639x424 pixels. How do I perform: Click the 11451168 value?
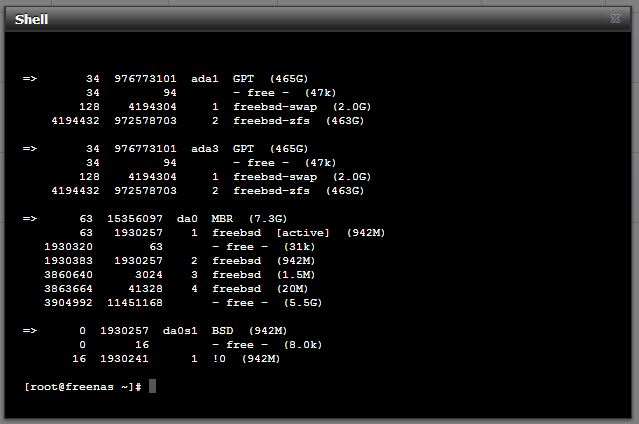click(x=135, y=303)
